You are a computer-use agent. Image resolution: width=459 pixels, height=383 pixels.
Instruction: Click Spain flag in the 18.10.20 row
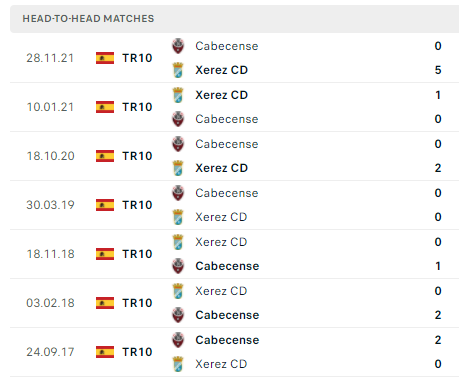(x=105, y=156)
